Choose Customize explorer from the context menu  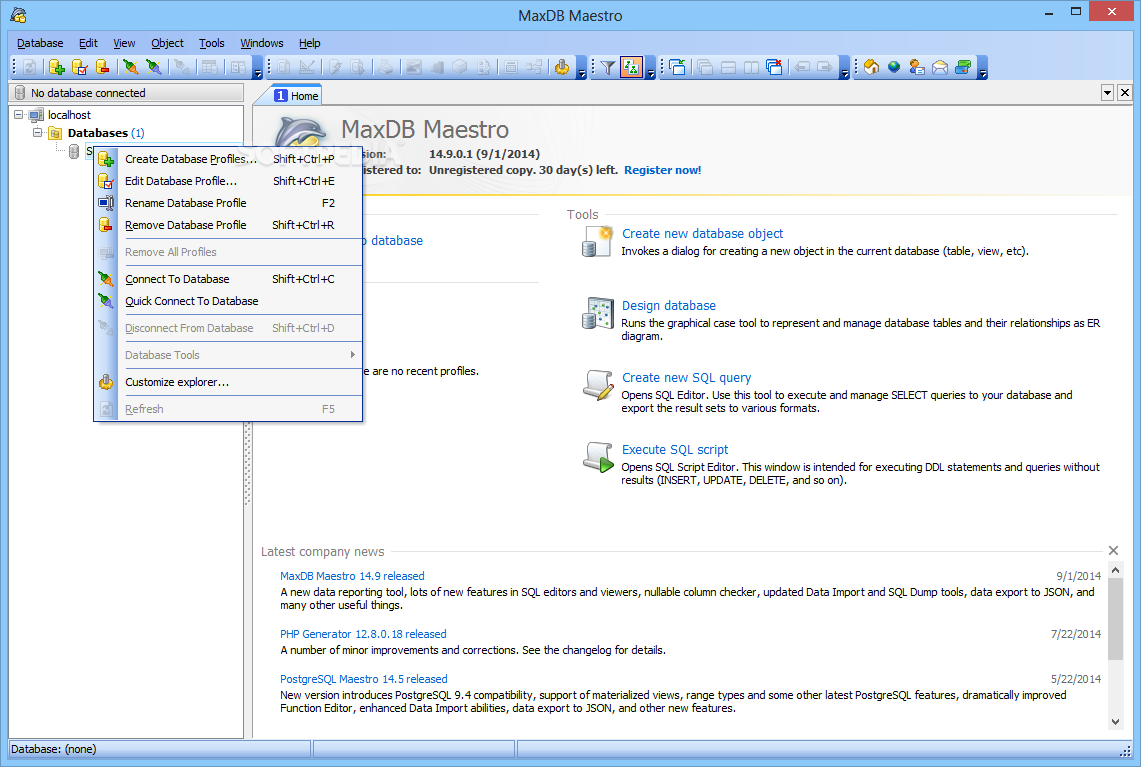pyautogui.click(x=228, y=382)
